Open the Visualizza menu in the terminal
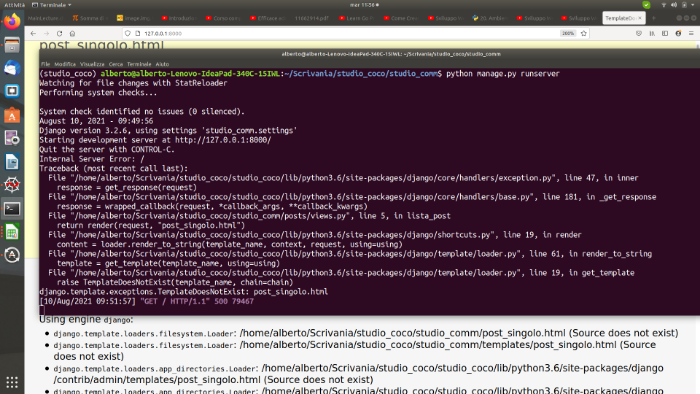This screenshot has height=394, width=700. pyautogui.click(x=92, y=64)
